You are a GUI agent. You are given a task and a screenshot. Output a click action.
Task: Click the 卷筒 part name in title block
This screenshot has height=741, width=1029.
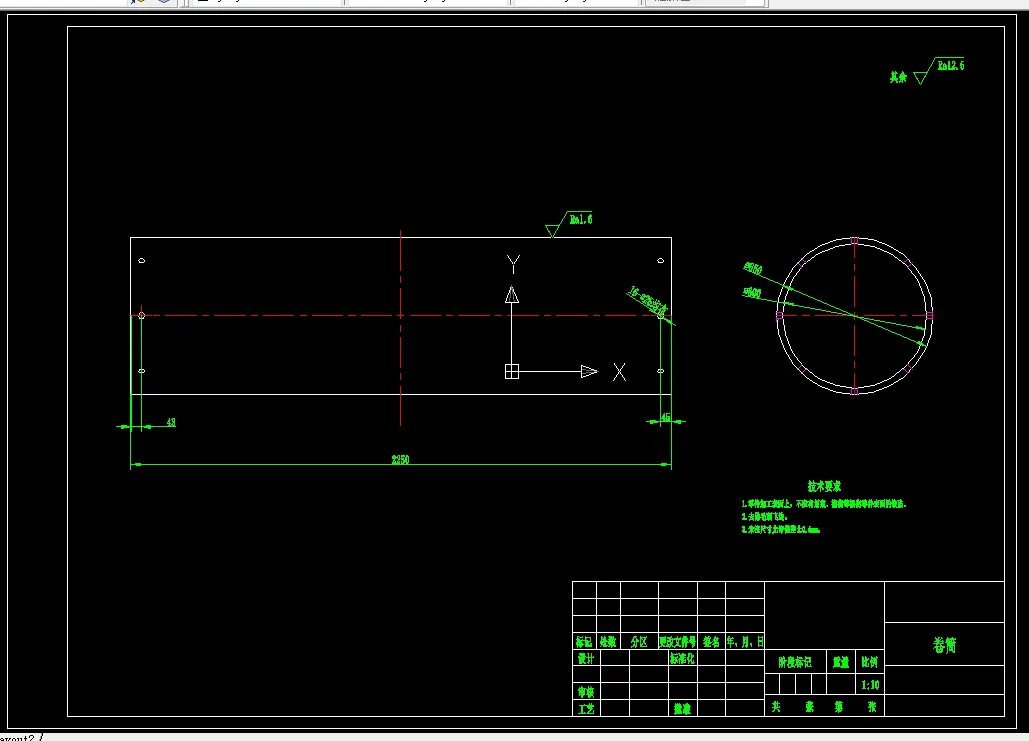point(944,645)
